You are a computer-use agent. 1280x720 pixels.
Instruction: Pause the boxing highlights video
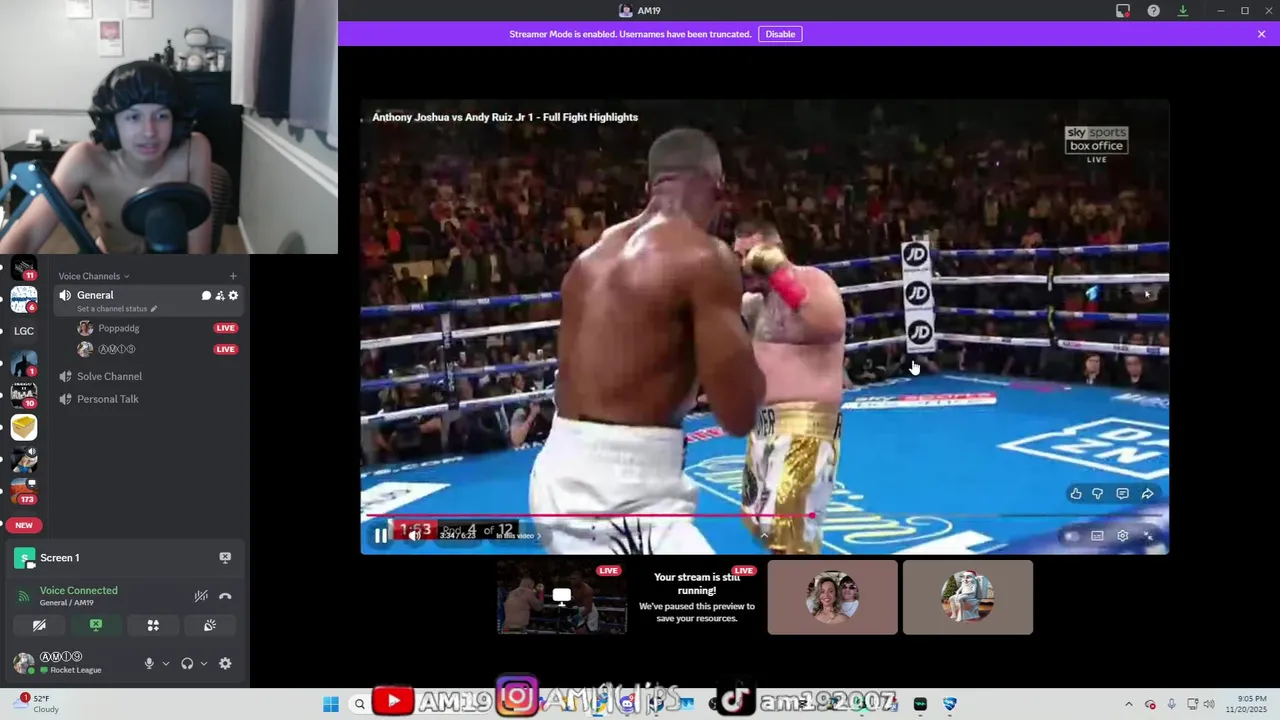(380, 536)
